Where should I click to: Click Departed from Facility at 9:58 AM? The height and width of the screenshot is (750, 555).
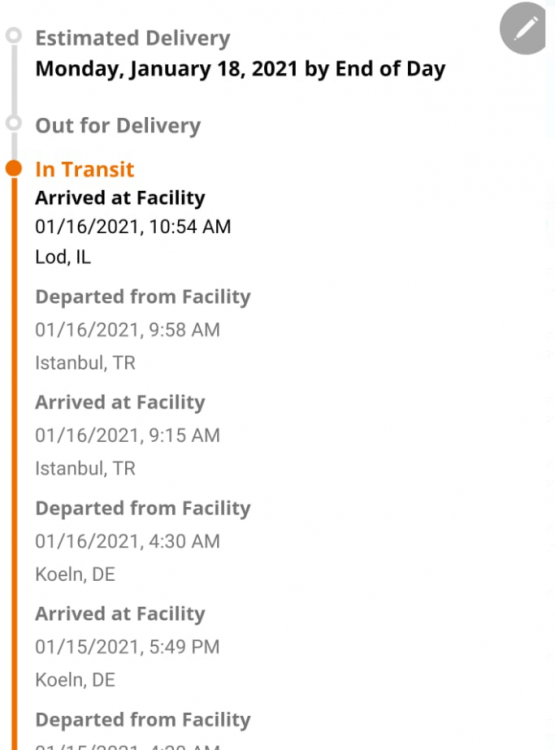[143, 297]
